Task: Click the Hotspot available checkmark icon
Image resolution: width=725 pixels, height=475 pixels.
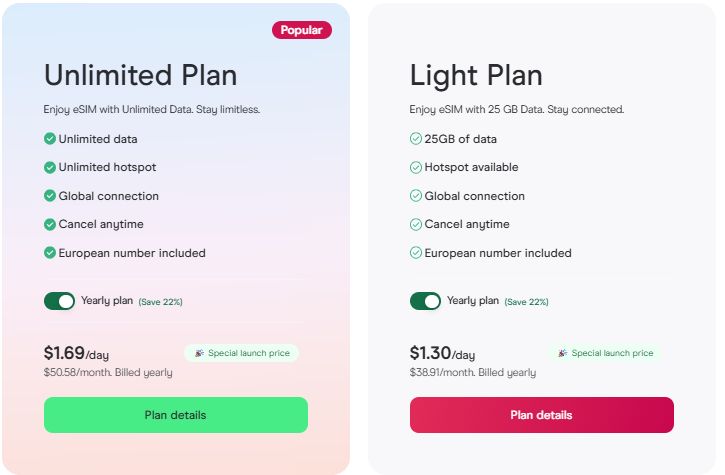Action: (416, 167)
